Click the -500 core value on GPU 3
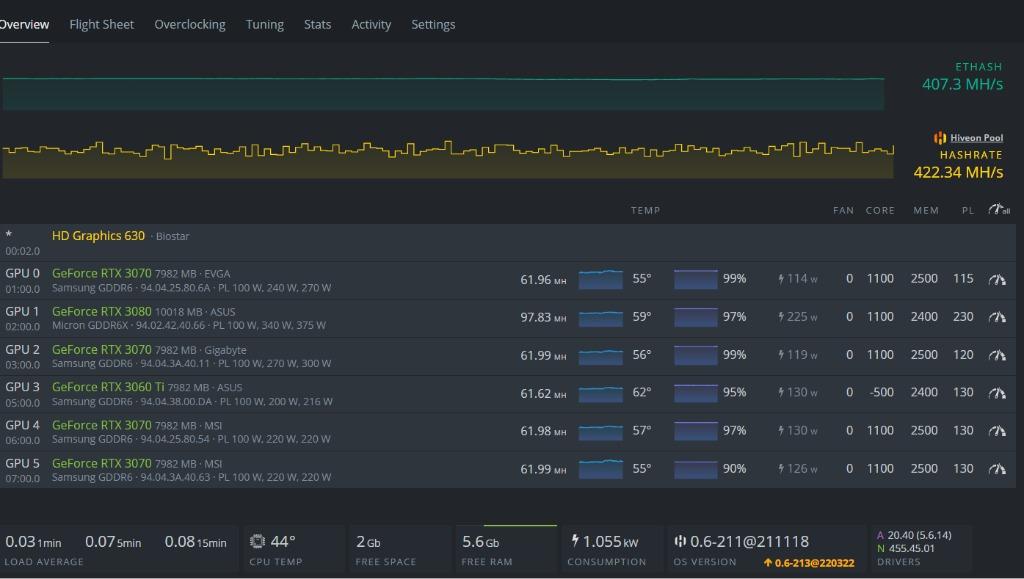 pos(882,392)
